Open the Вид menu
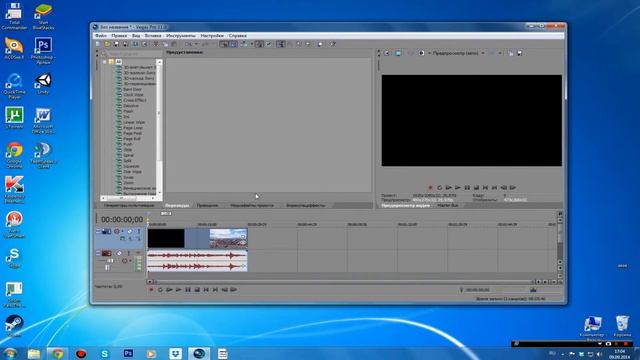640x360 pixels. (136, 36)
